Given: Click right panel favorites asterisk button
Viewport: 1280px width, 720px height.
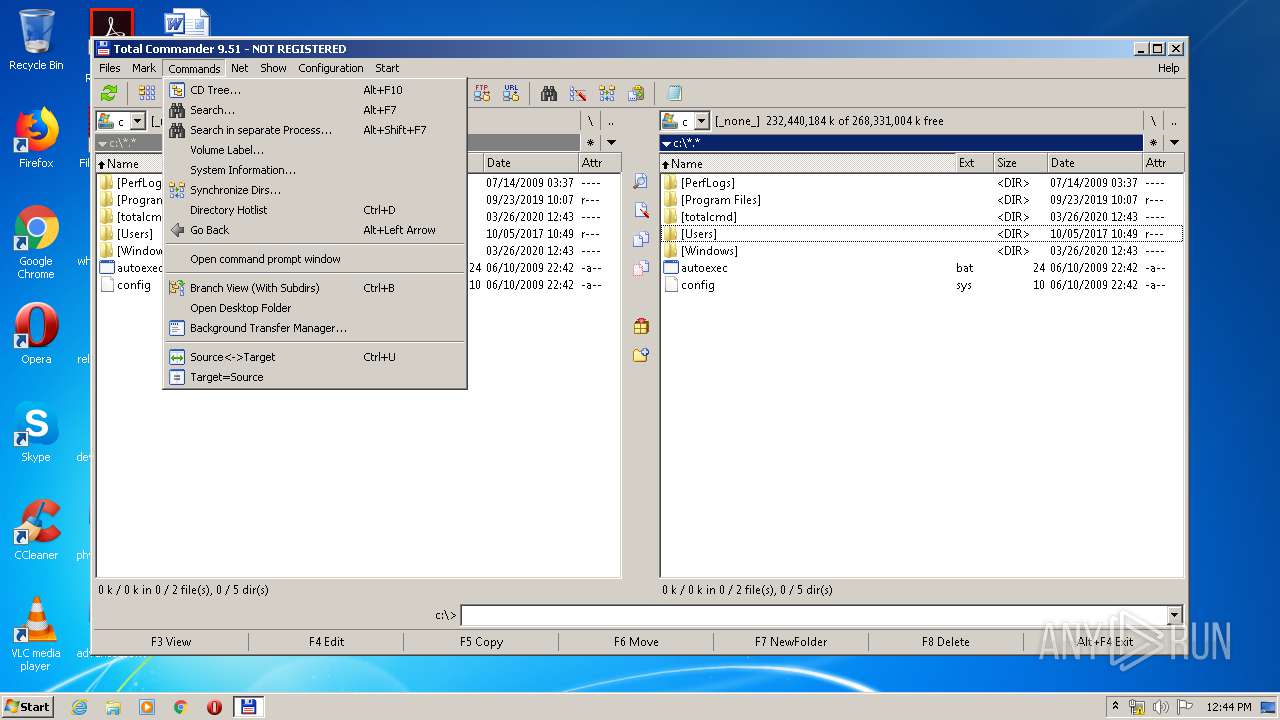Looking at the screenshot, I should pos(1153,143).
